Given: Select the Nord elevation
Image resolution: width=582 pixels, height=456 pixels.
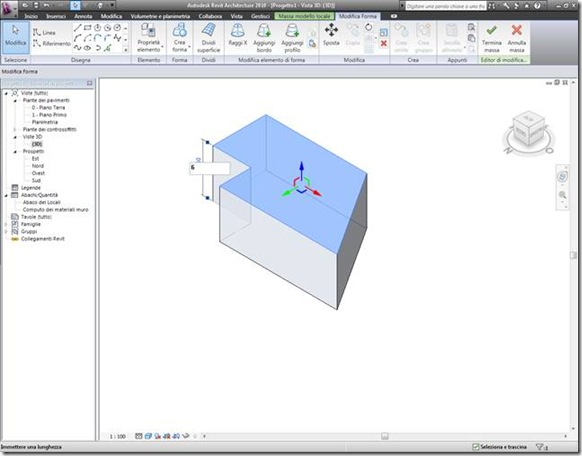Looking at the screenshot, I should pyautogui.click(x=37, y=166).
